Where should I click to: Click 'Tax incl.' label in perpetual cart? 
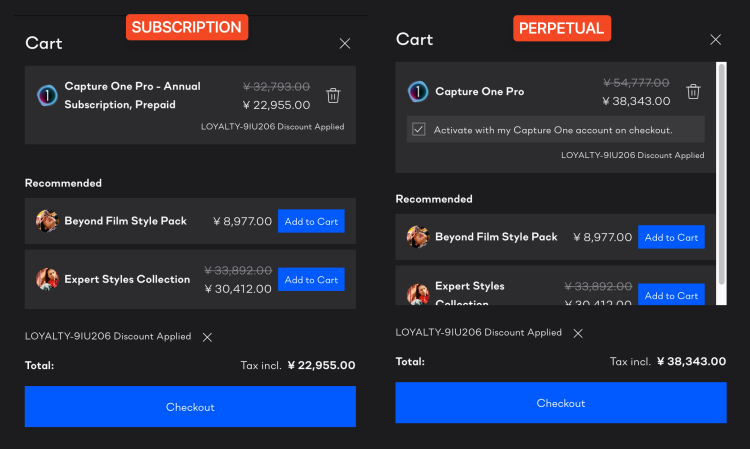pyautogui.click(x=630, y=361)
